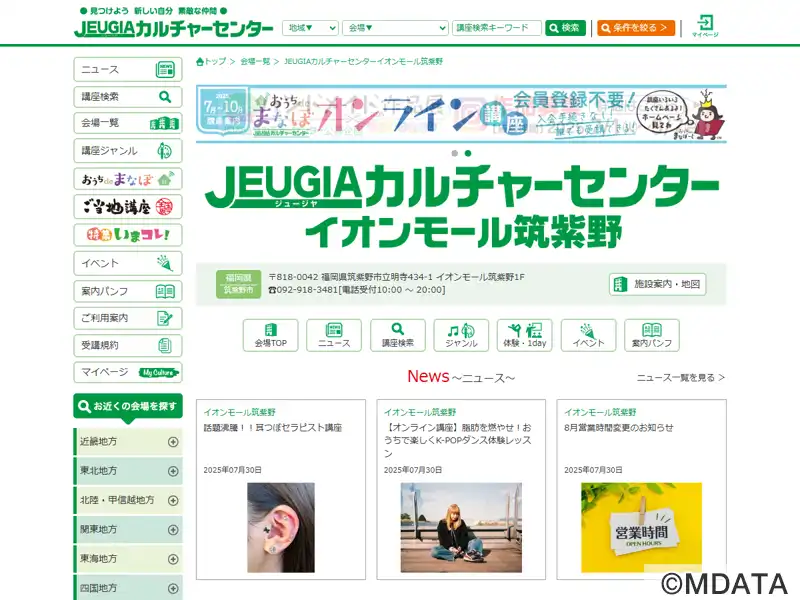Click the 特集いまコレ! sidebar banner
The height and width of the screenshot is (600, 800).
(x=128, y=235)
